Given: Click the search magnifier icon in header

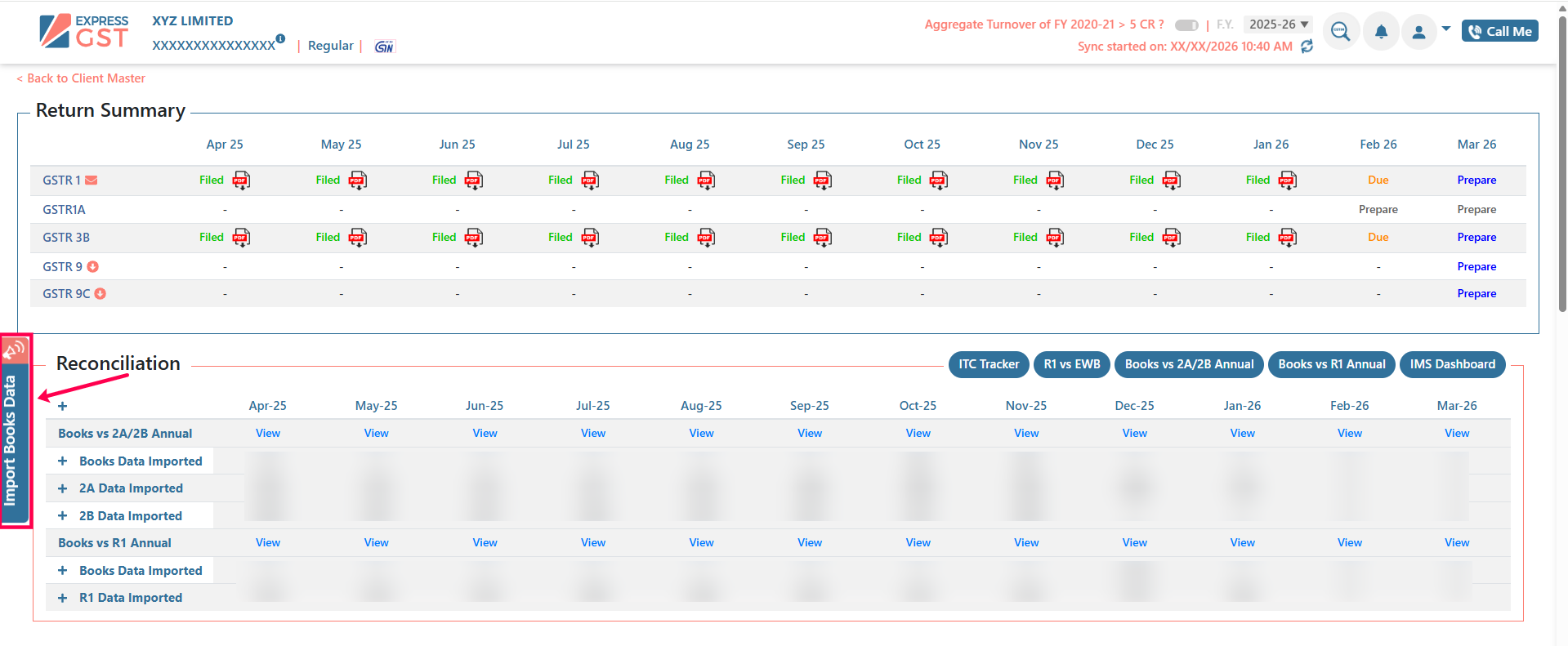Looking at the screenshot, I should point(1340,32).
